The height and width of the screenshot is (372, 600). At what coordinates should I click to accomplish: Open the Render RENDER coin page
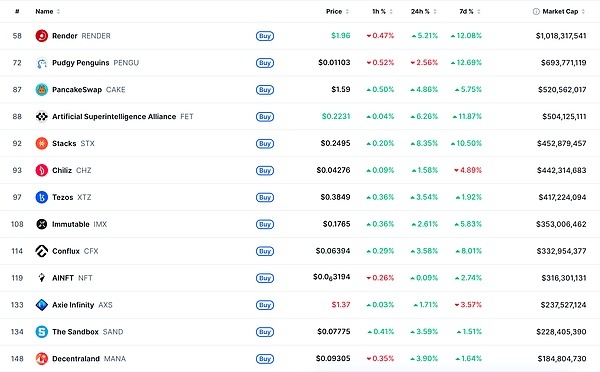[81, 36]
